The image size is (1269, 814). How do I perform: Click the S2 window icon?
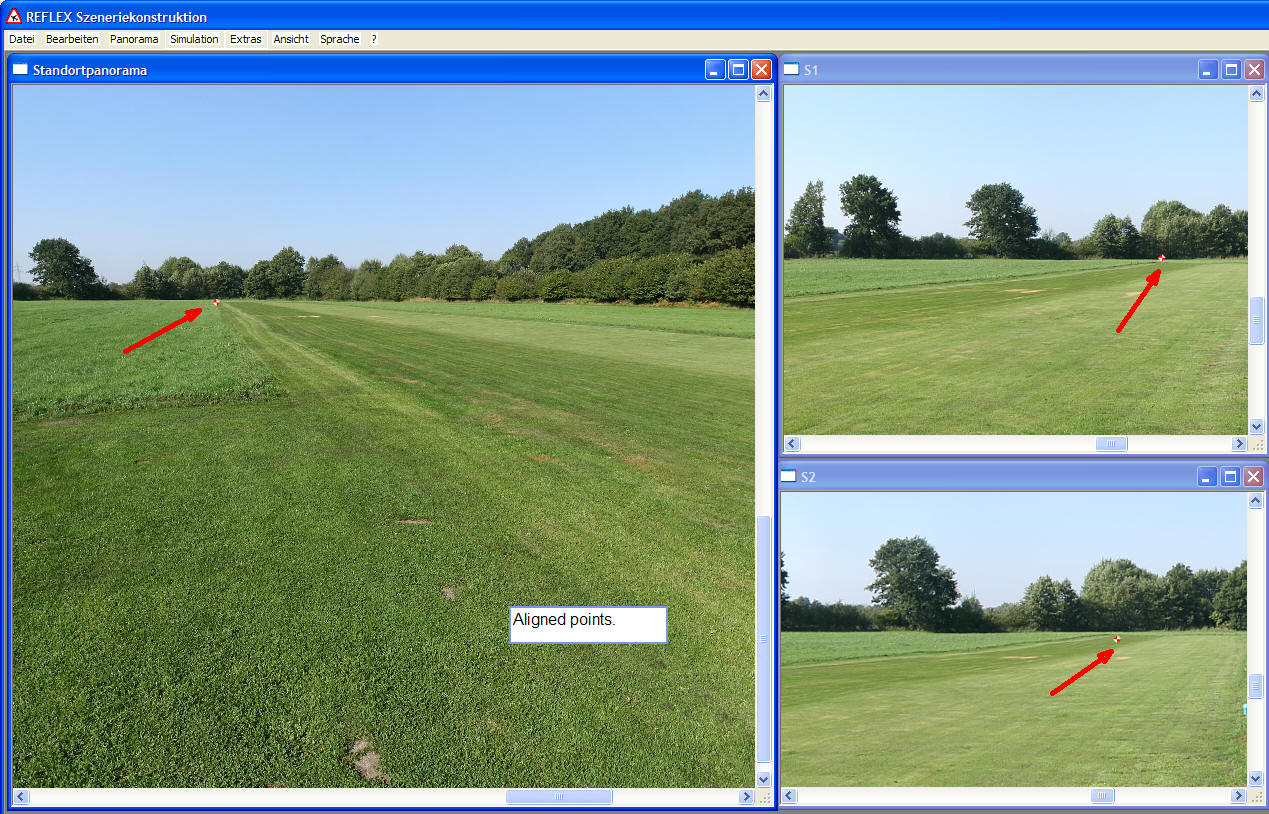[790, 477]
